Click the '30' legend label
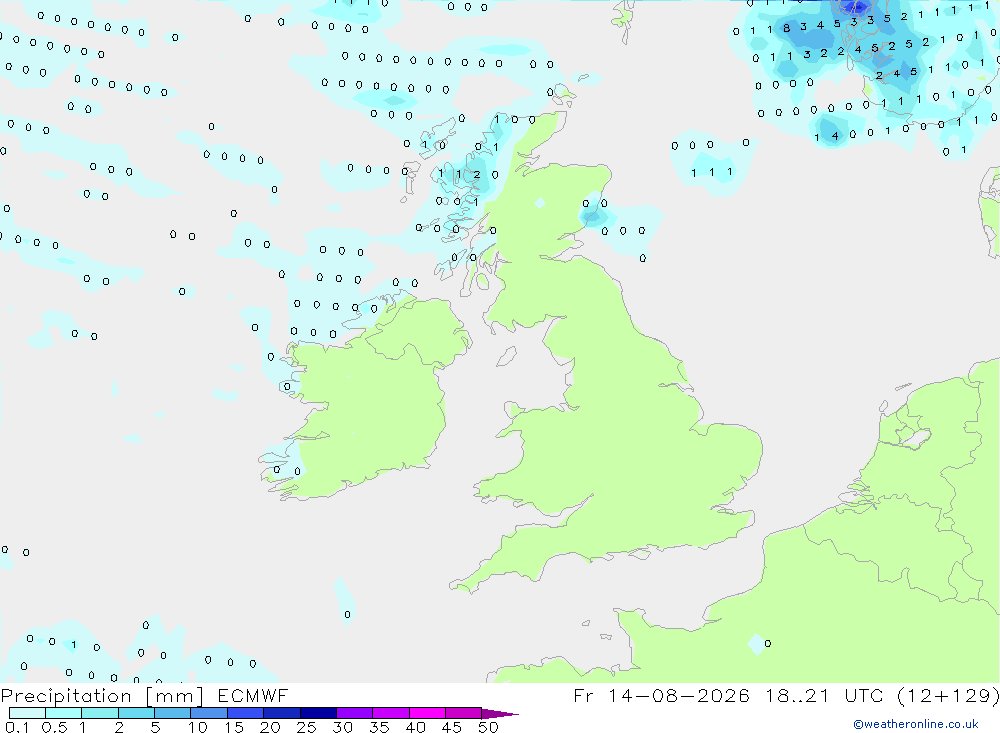 [342, 727]
